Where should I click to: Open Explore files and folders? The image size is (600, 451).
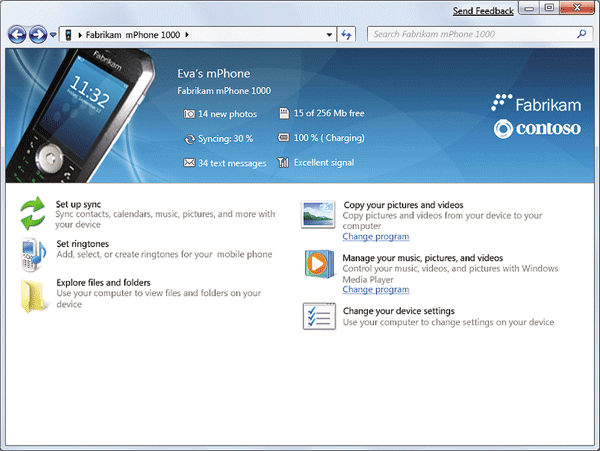point(103,282)
